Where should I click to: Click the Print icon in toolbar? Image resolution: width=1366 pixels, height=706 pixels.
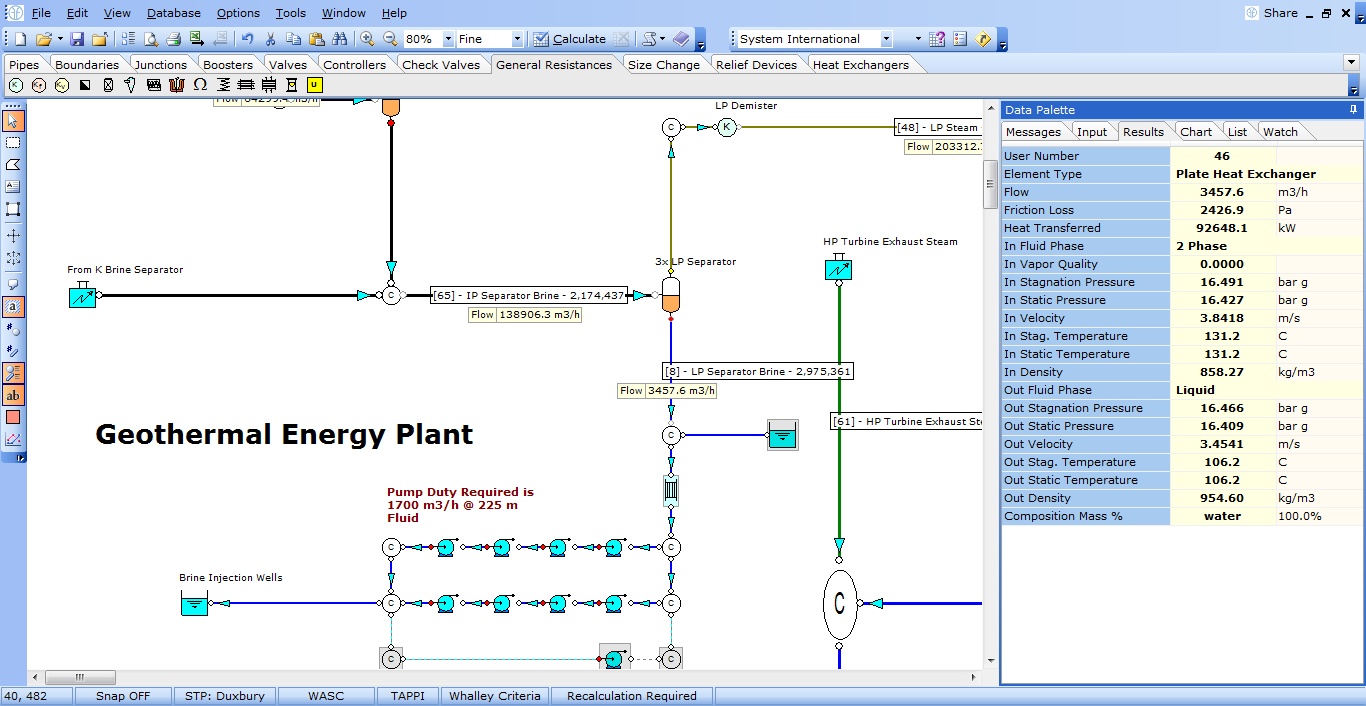coord(173,39)
